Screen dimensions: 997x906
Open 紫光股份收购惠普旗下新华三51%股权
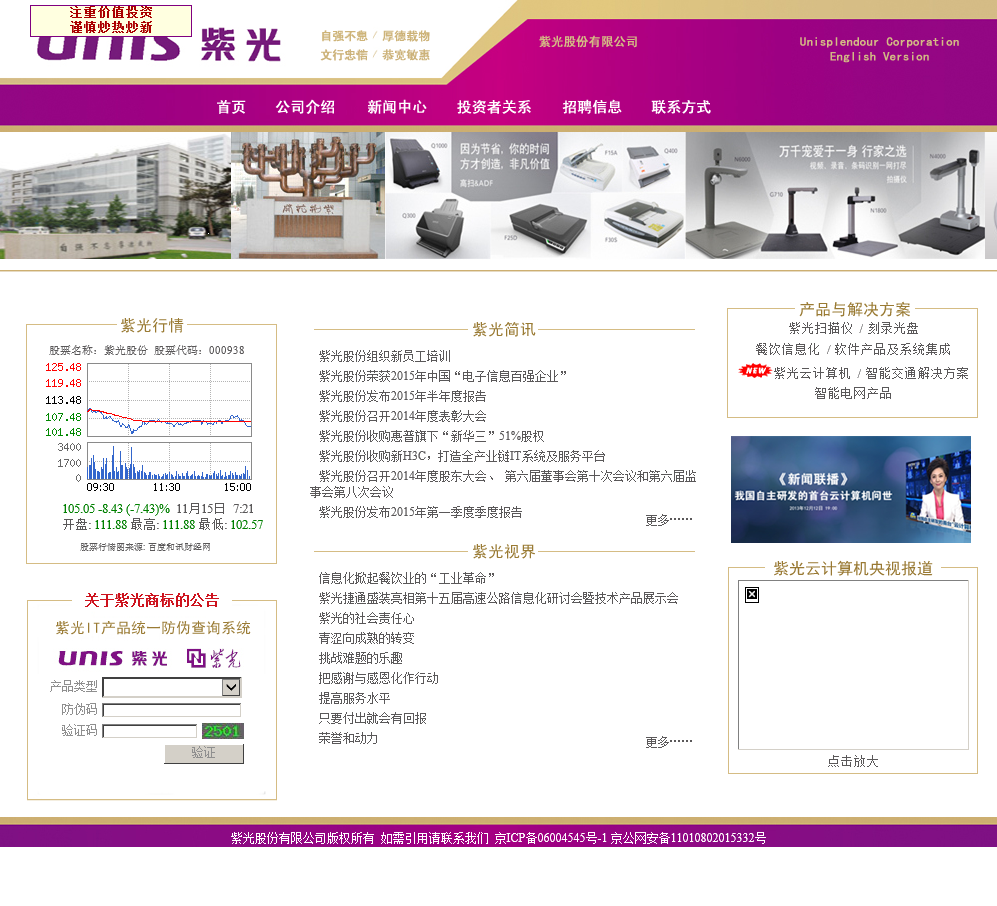coord(431,436)
